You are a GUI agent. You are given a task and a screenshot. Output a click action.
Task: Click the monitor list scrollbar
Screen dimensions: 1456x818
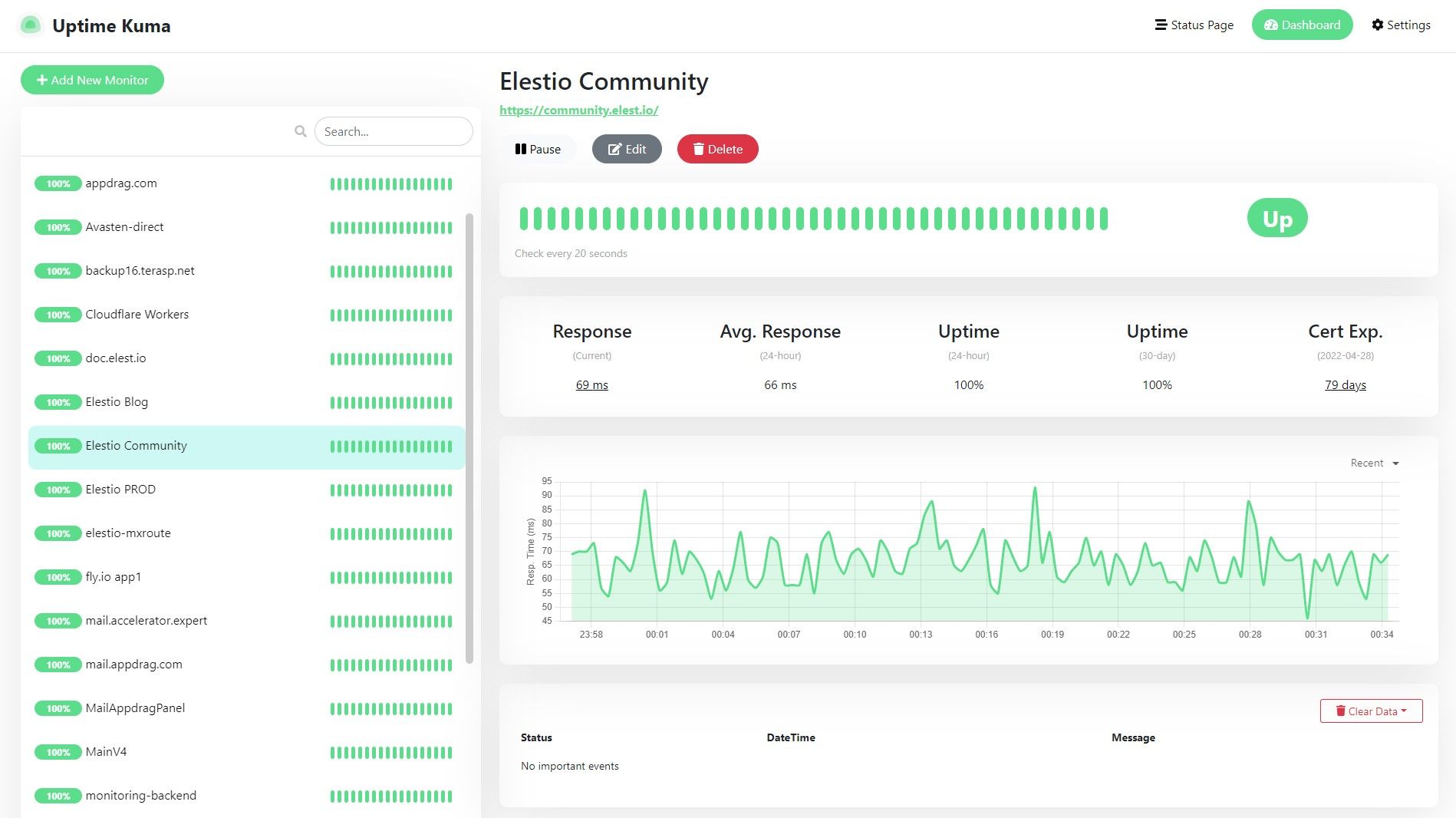point(469,437)
